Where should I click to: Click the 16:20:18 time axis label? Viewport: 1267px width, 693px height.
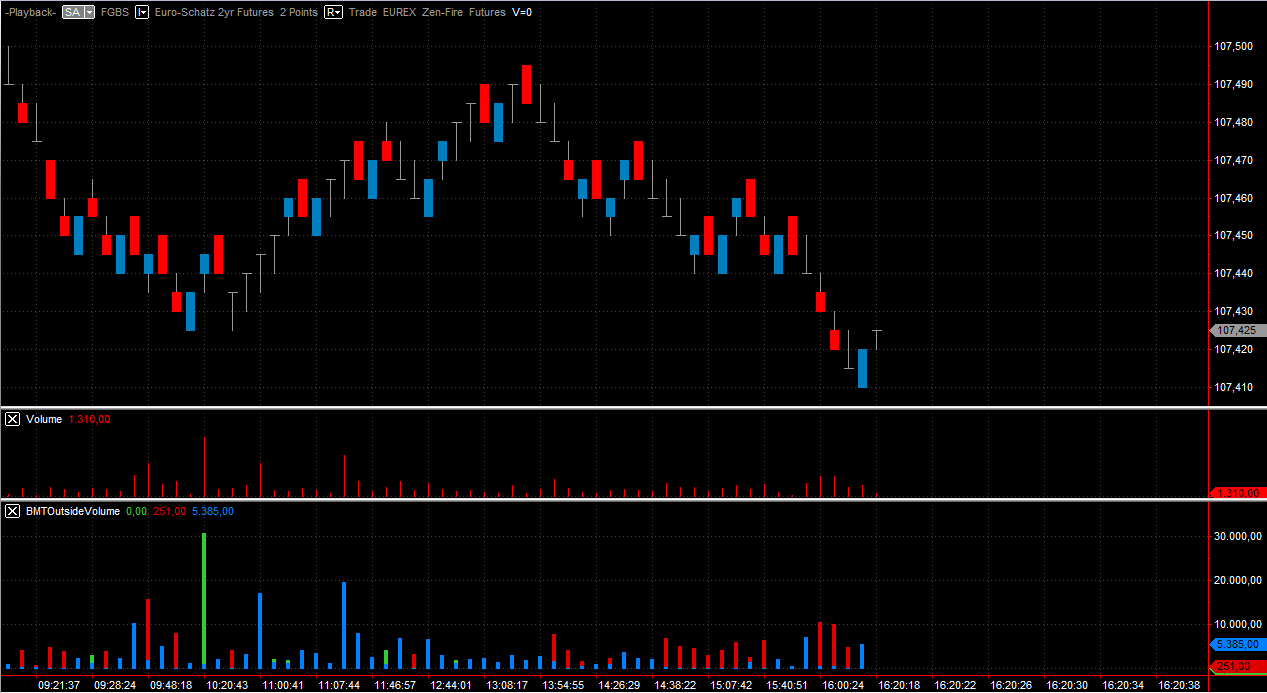pos(899,685)
